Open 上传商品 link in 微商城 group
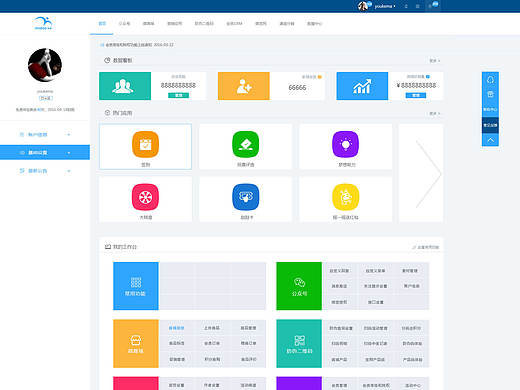Viewport: 520px width, 390px height. tap(212, 328)
